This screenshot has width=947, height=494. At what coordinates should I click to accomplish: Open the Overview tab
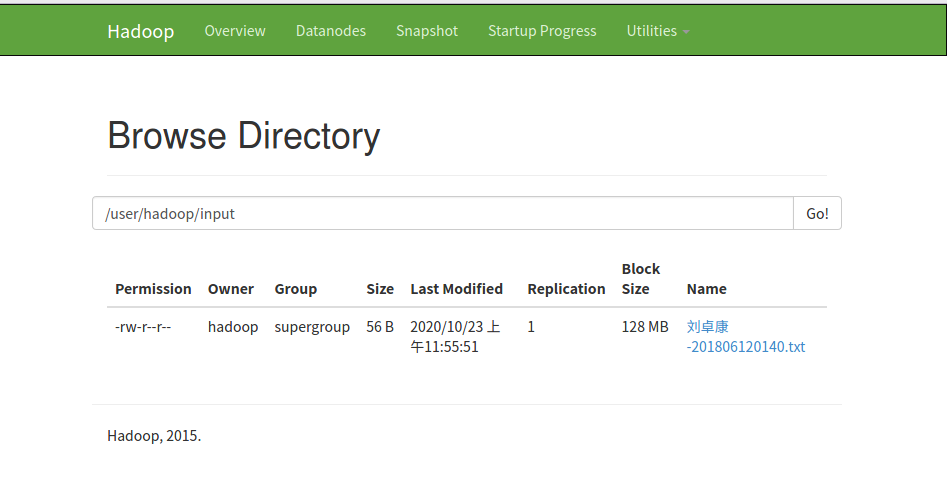pyautogui.click(x=235, y=31)
